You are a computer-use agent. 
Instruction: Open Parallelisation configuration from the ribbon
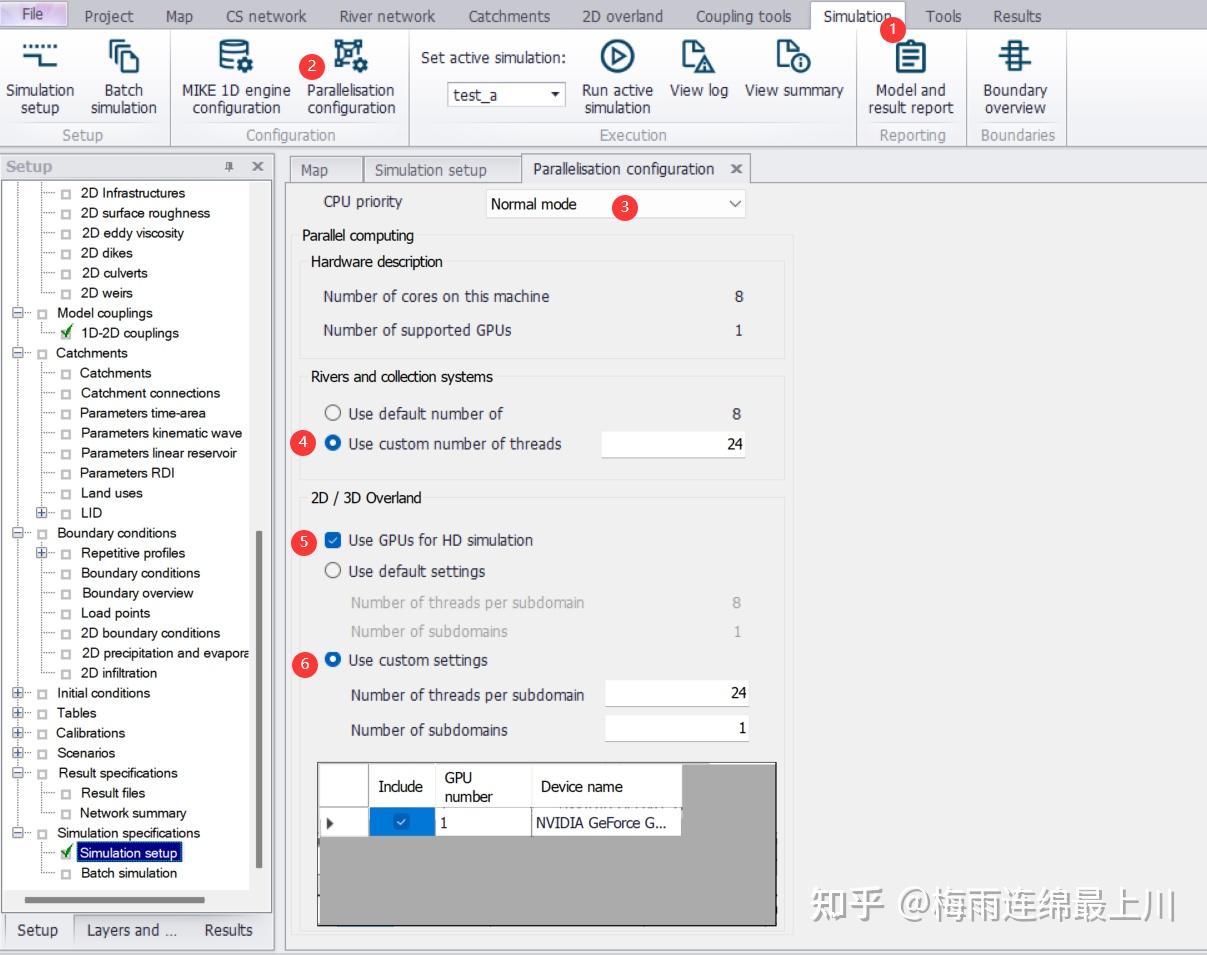pos(351,78)
